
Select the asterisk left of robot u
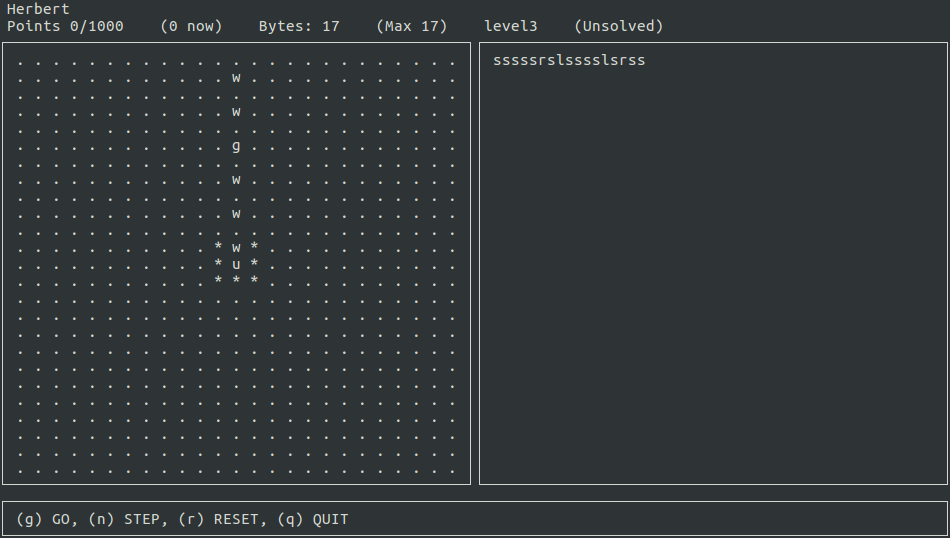coord(218,264)
